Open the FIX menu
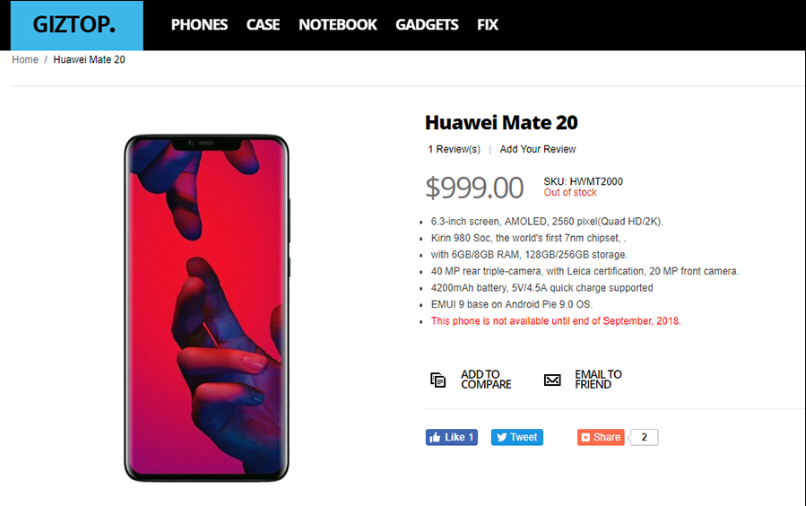 487,25
